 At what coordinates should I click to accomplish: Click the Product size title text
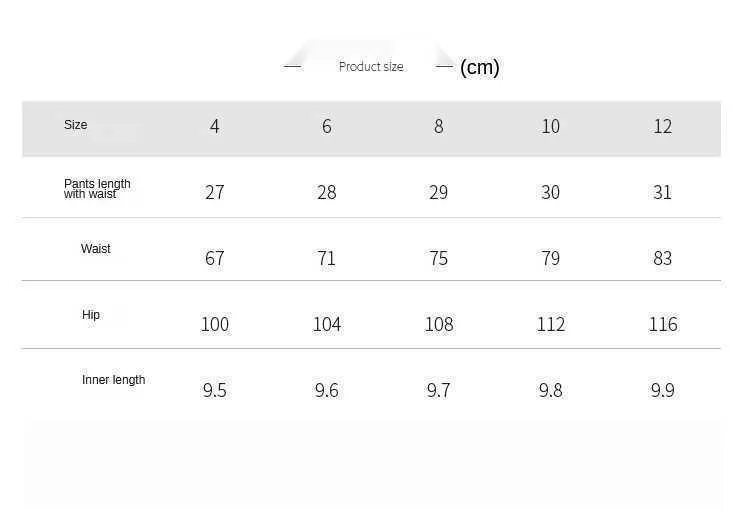(x=371, y=66)
